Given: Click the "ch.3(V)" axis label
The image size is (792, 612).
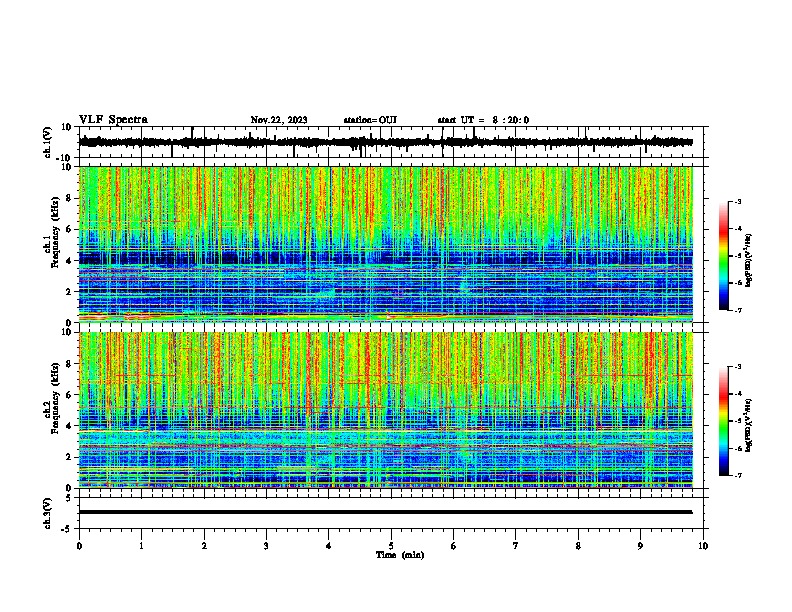Looking at the screenshot, I should coord(48,513).
